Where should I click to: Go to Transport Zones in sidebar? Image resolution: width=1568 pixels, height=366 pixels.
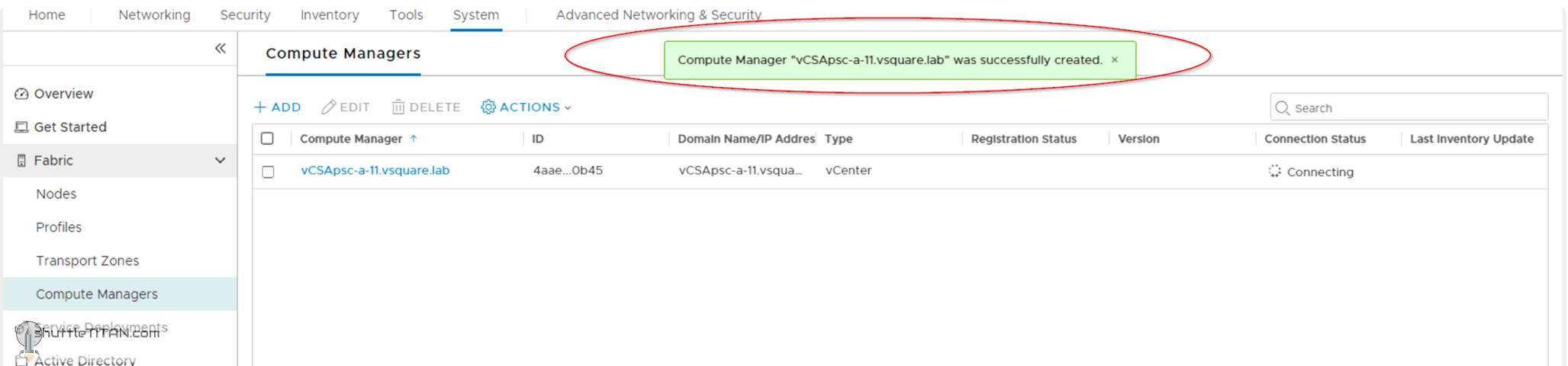point(87,261)
